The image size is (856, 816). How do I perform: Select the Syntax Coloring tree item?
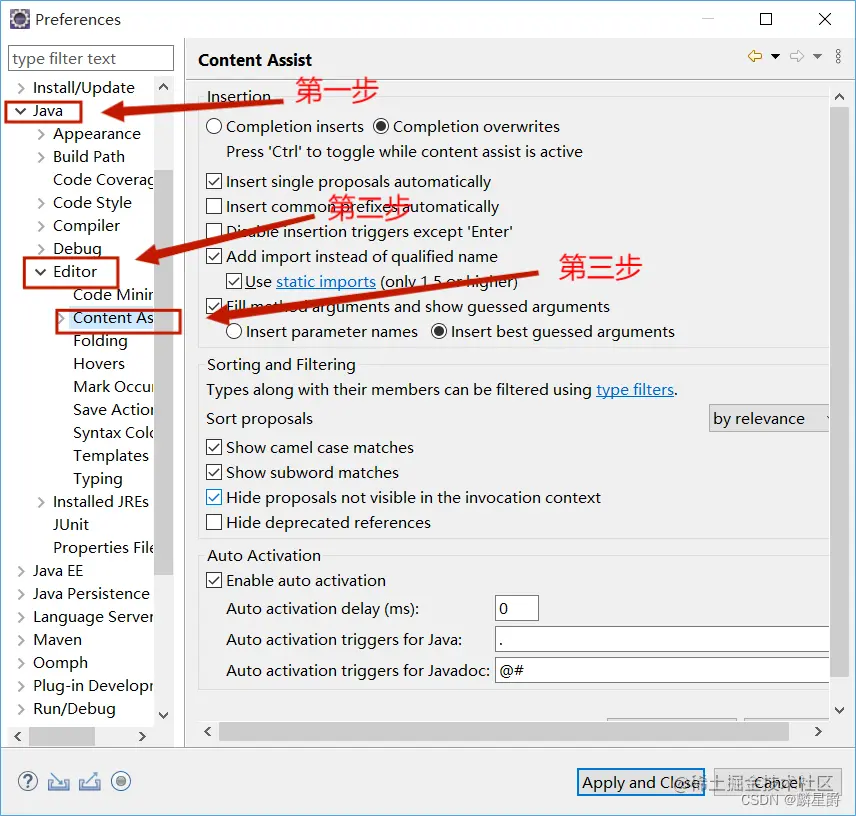pyautogui.click(x=114, y=433)
